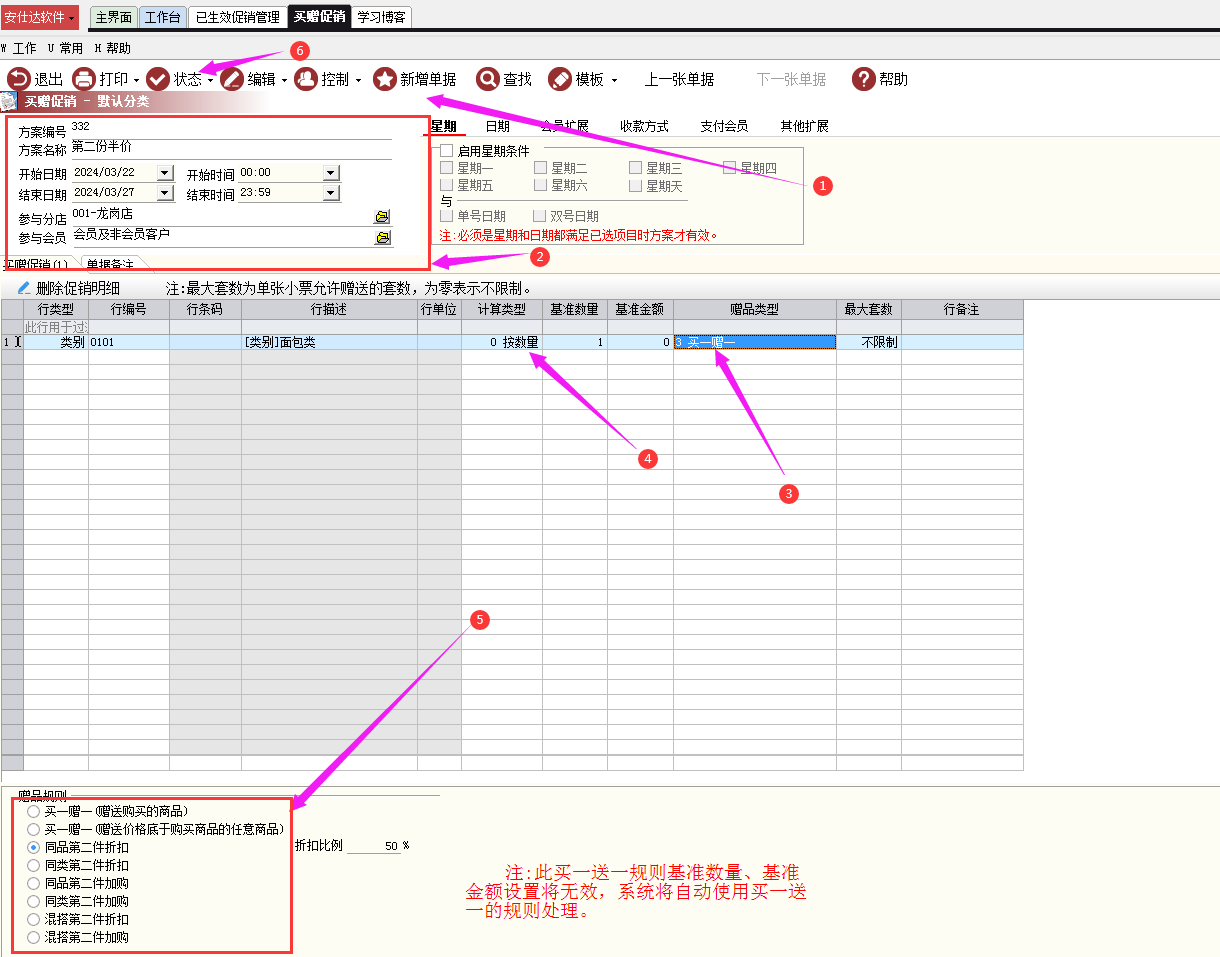The image size is (1220, 957).
Task: Open the 参与分店 folder picker icon
Action: pos(382,216)
